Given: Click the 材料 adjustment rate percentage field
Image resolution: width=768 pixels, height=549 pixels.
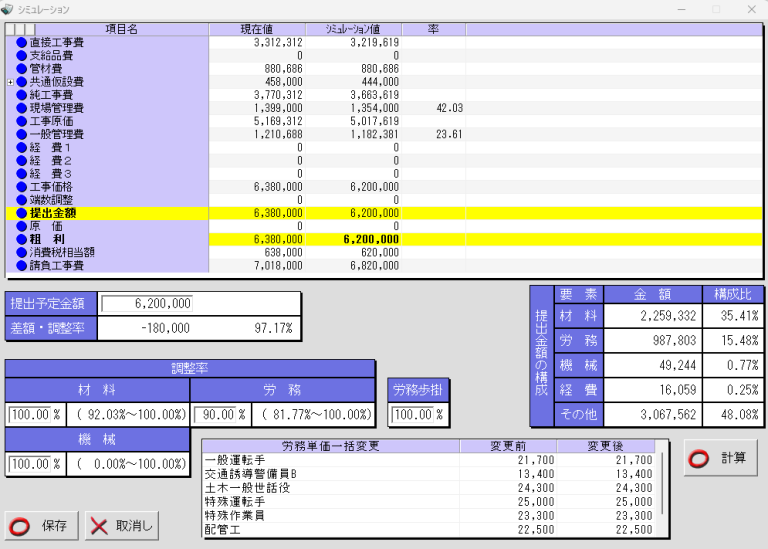Looking at the screenshot, I should point(29,414).
